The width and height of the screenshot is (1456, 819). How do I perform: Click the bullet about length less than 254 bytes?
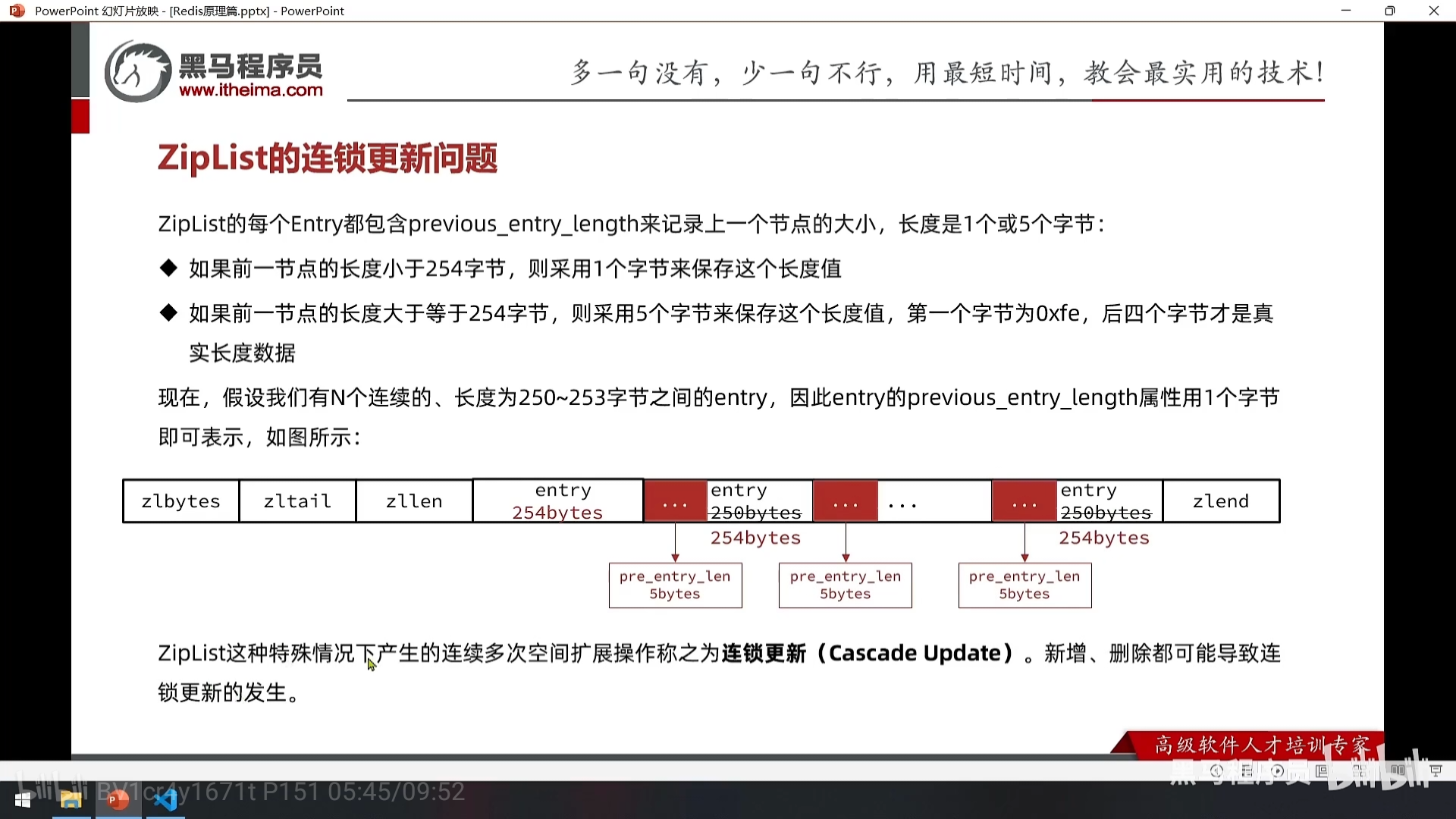(x=501, y=268)
